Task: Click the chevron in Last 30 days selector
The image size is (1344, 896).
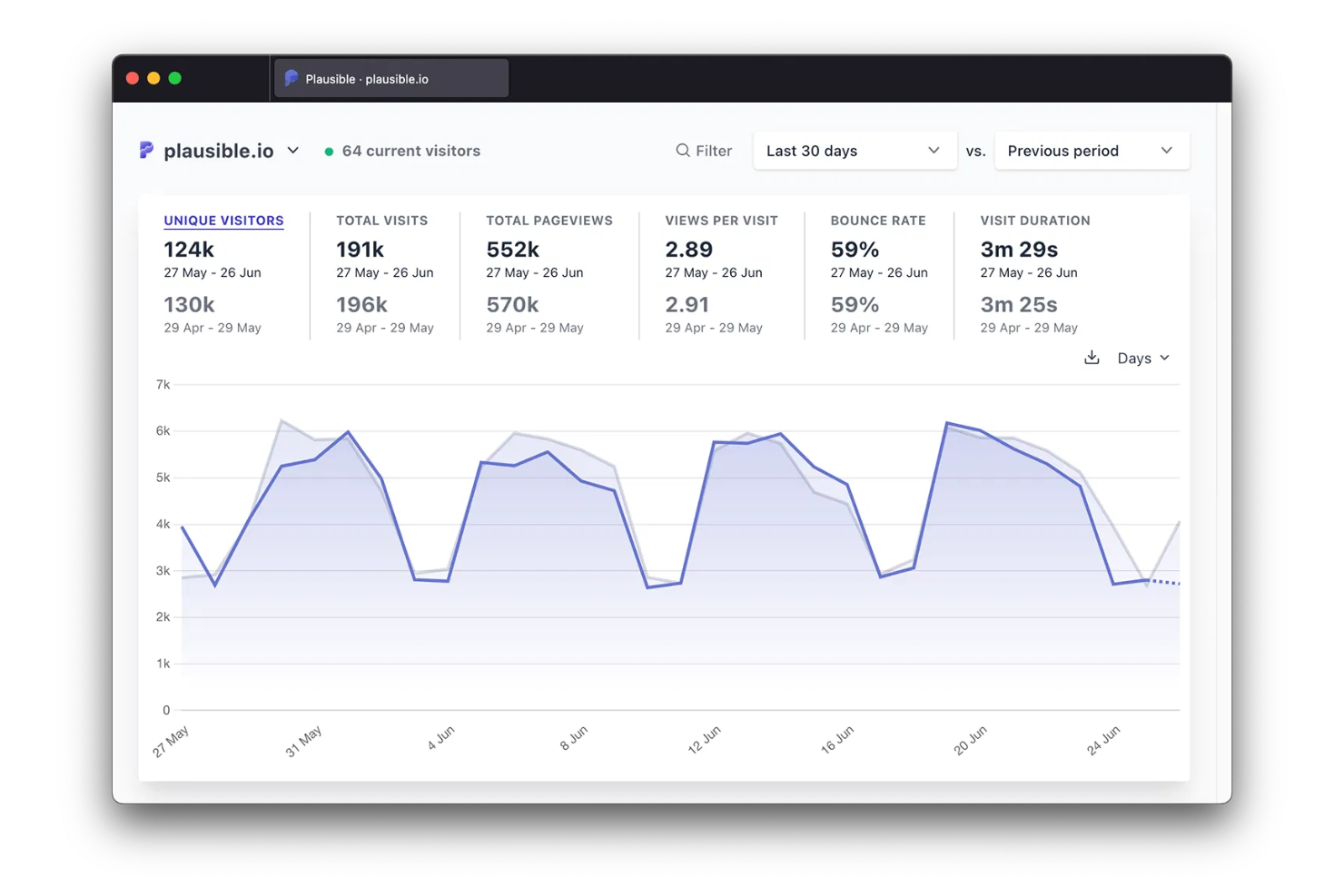Action: pos(934,151)
